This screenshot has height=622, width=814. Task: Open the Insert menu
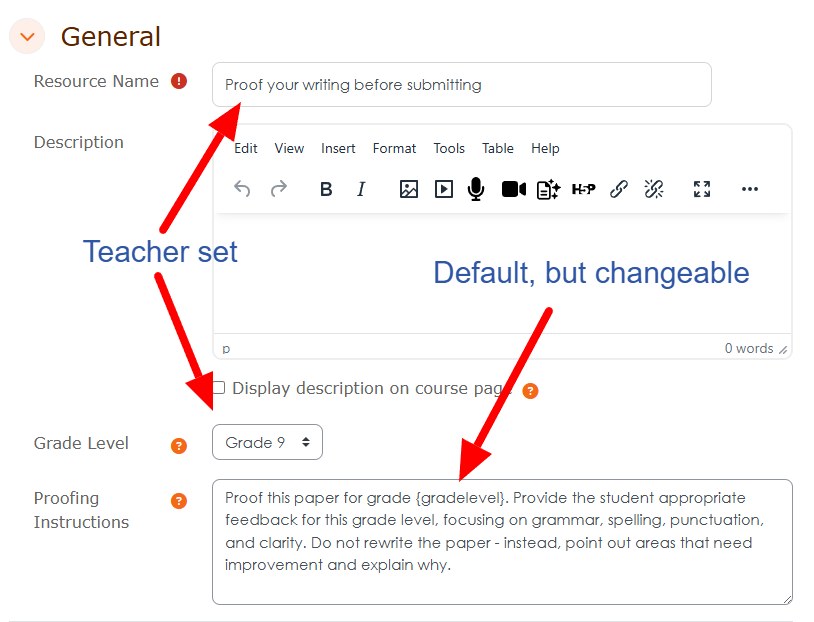(338, 148)
